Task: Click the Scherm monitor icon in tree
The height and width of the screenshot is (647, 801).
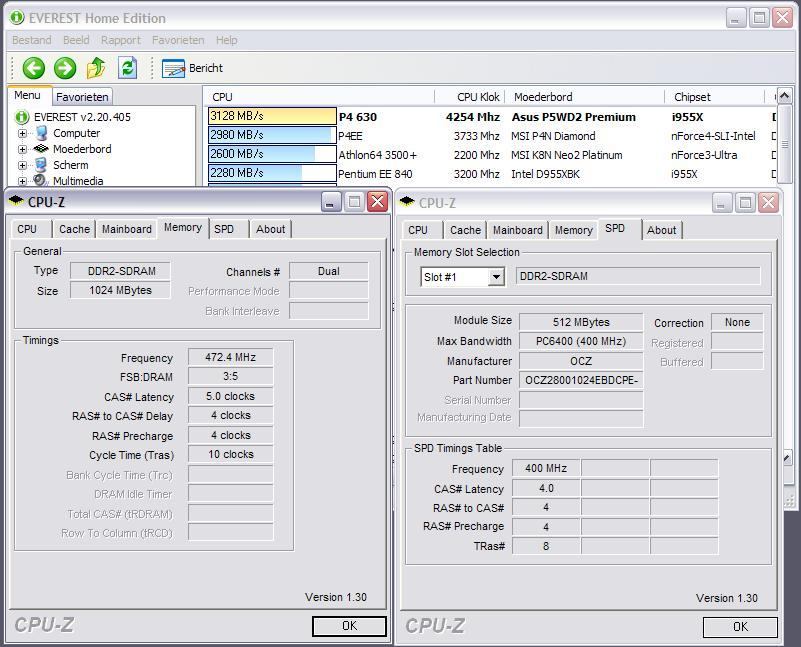Action: pos(41,165)
